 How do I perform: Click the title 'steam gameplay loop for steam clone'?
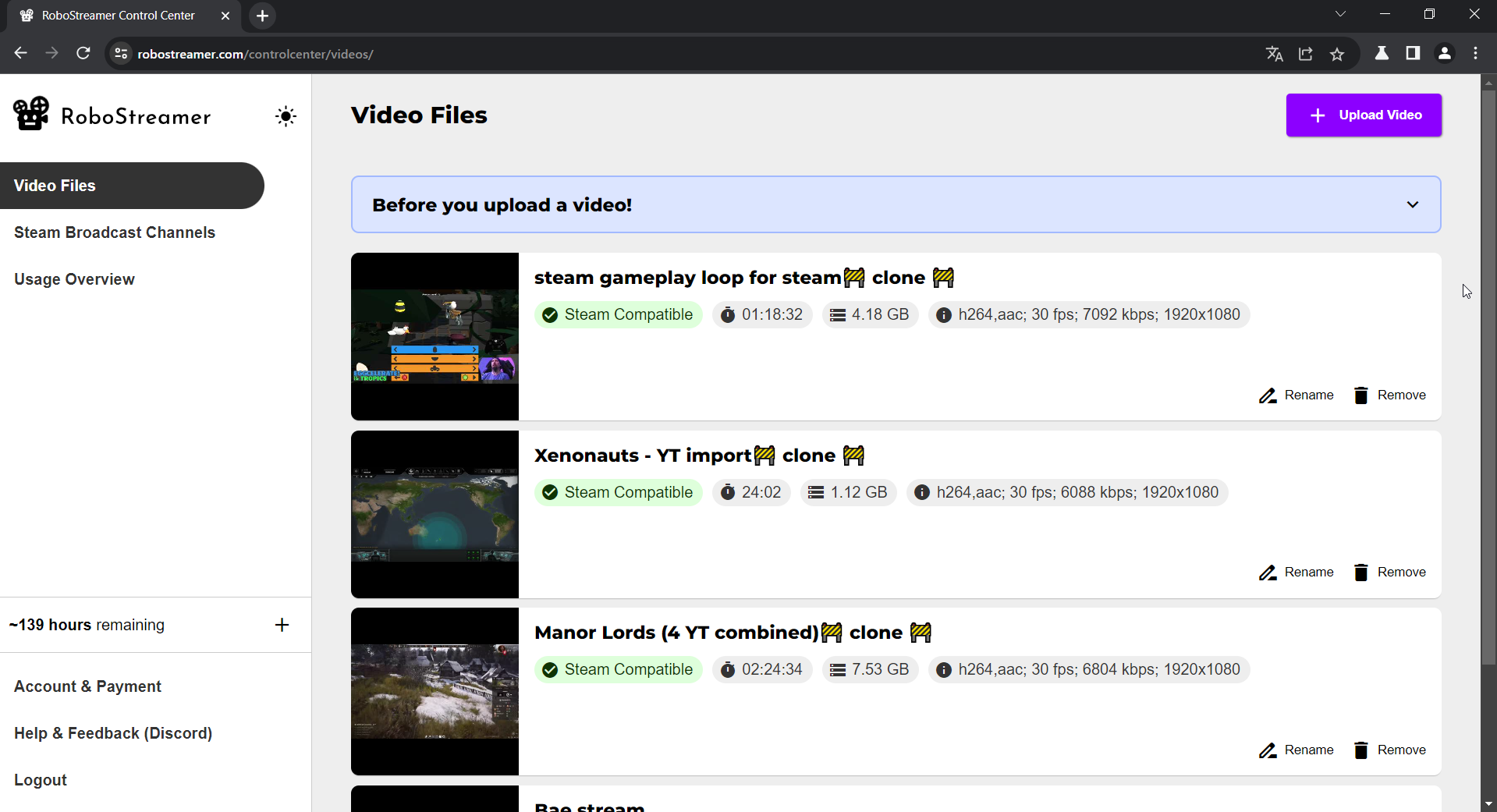[x=744, y=278]
